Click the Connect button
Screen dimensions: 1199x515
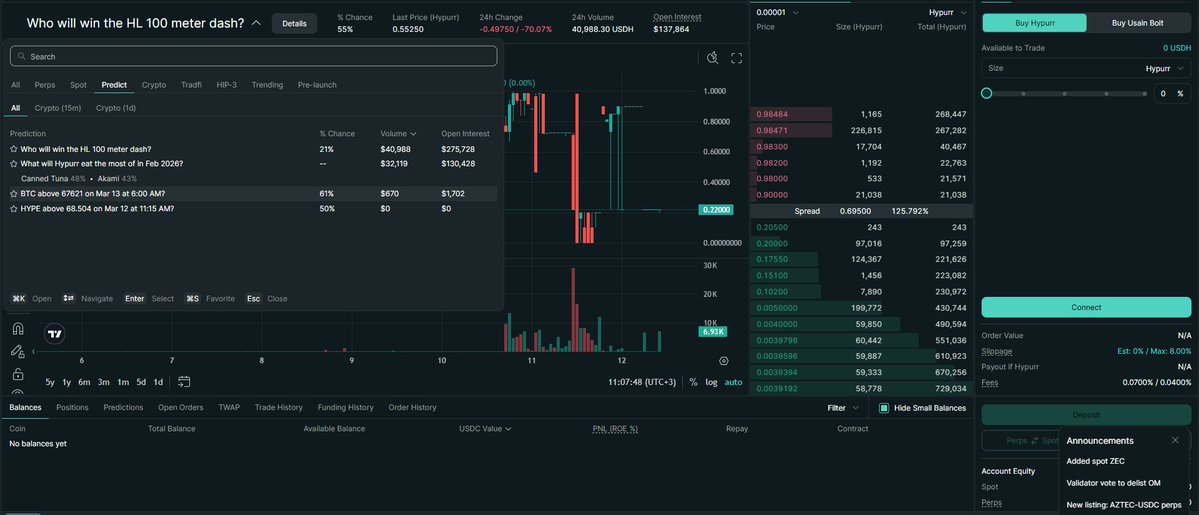(1086, 307)
